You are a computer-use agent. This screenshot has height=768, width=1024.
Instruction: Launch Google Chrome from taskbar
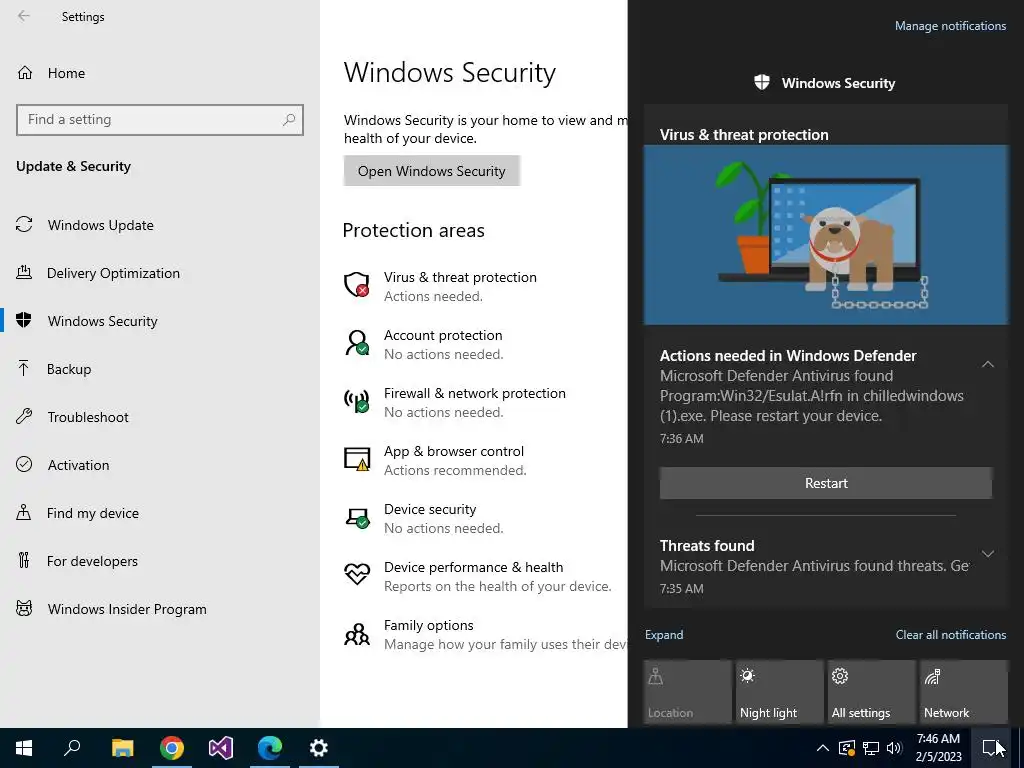click(171, 748)
